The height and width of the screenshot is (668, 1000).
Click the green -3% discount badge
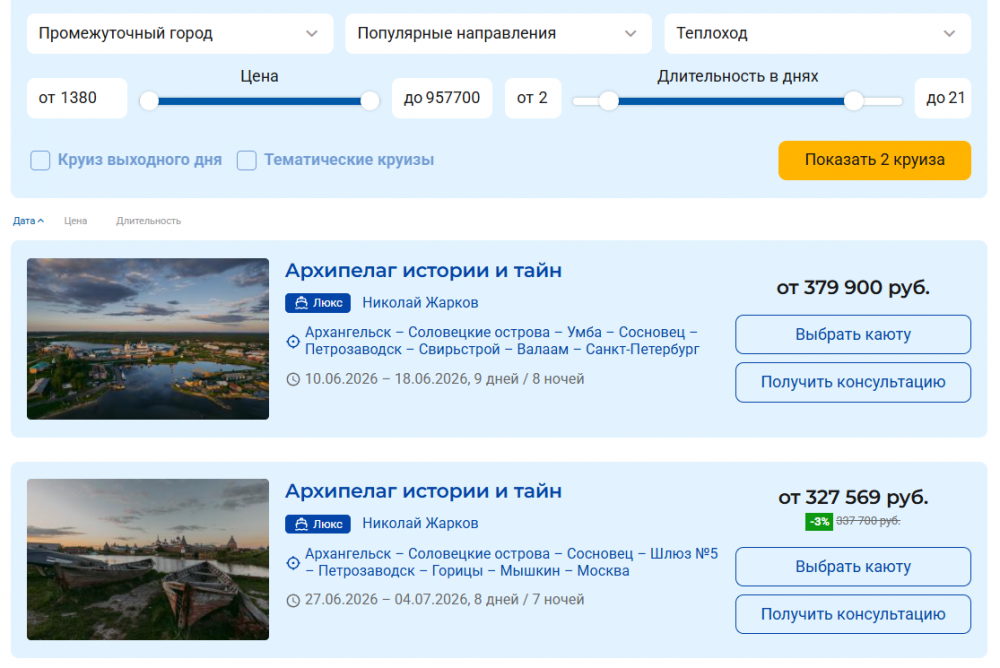pos(818,521)
